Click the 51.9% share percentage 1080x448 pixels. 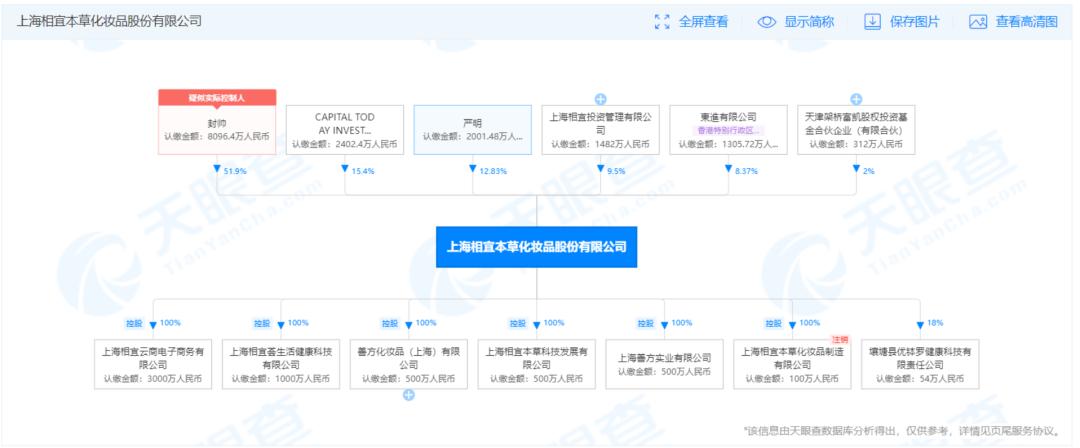(x=236, y=170)
